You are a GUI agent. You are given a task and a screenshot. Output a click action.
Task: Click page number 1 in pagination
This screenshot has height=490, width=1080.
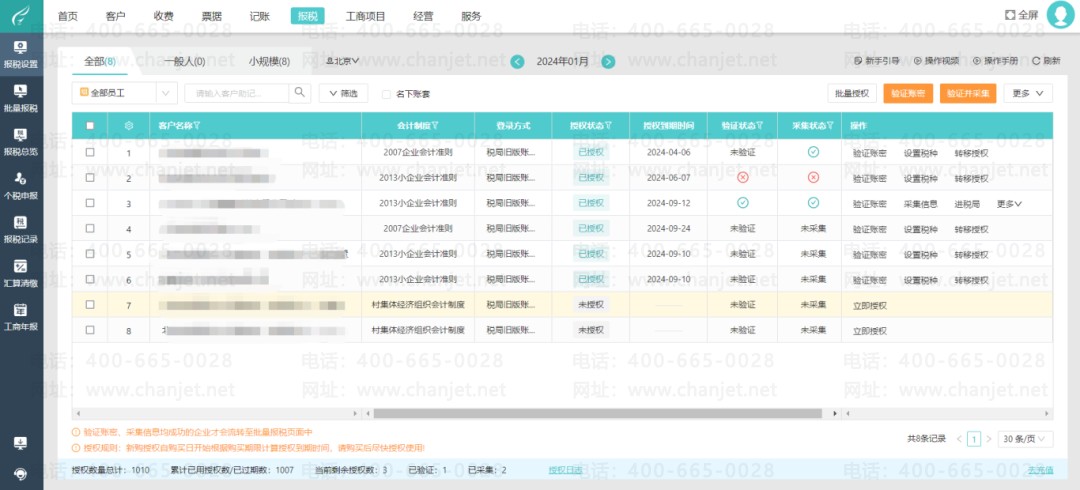click(x=974, y=439)
